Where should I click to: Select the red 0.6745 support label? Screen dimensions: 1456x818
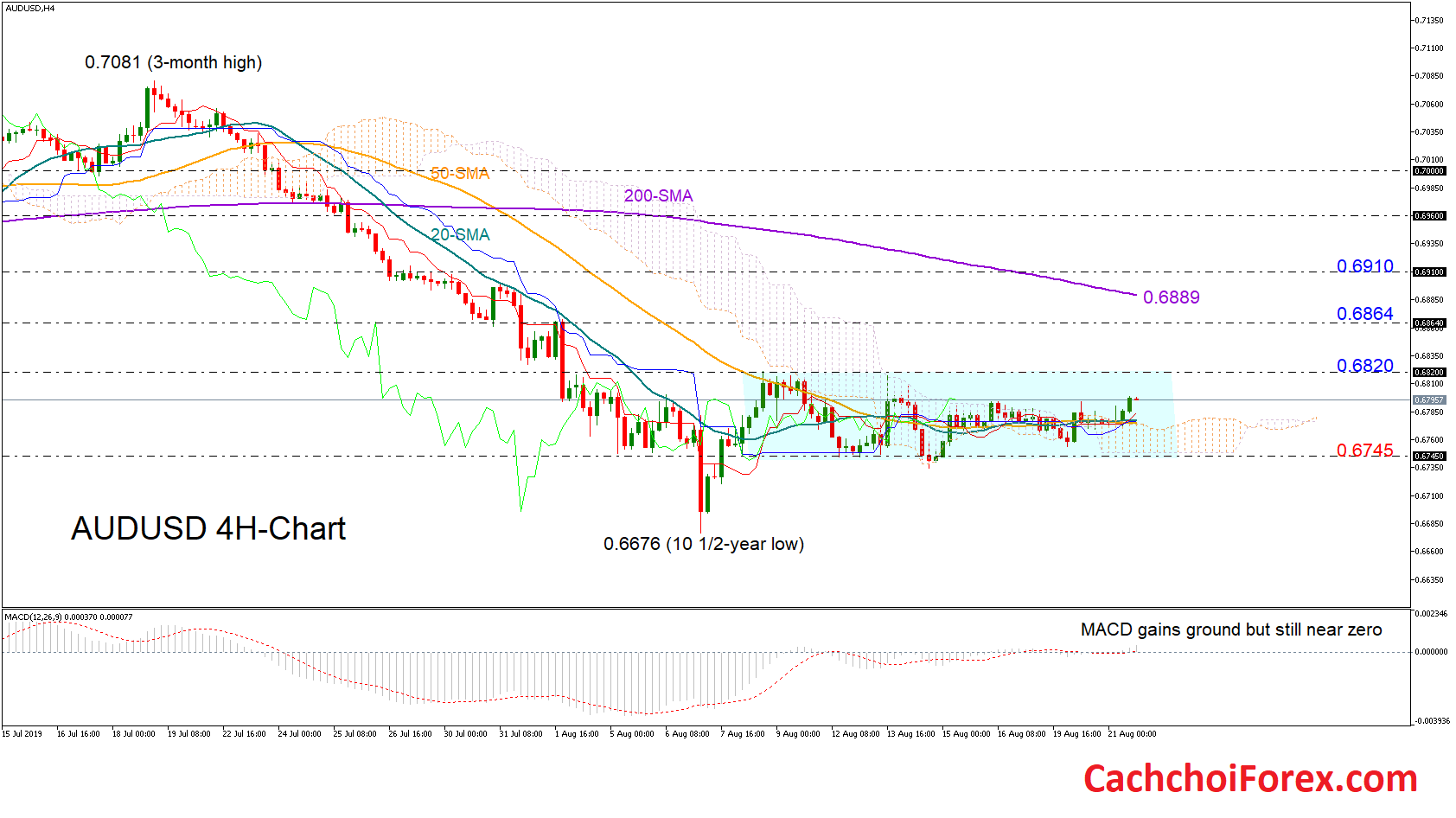[x=1365, y=451]
